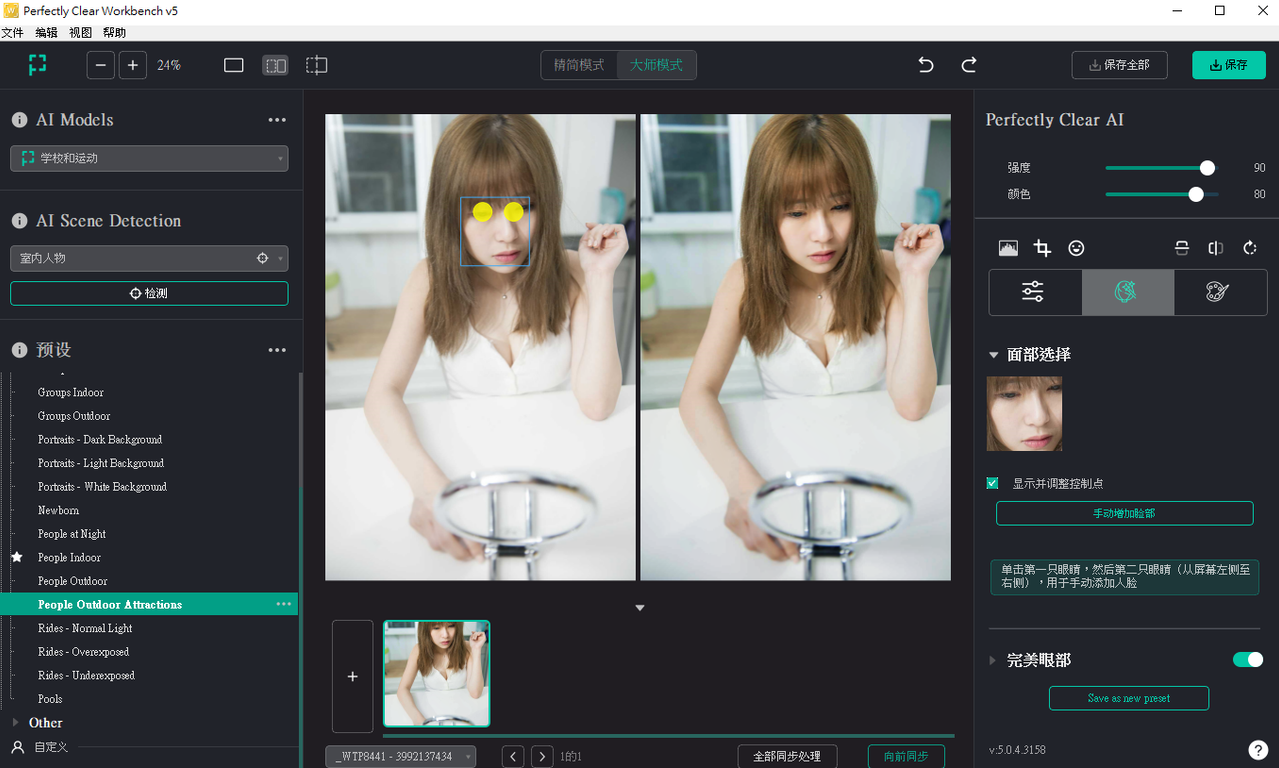Uncheck 显示并调整控制点 checkbox
The image size is (1279, 768).
pyautogui.click(x=993, y=483)
